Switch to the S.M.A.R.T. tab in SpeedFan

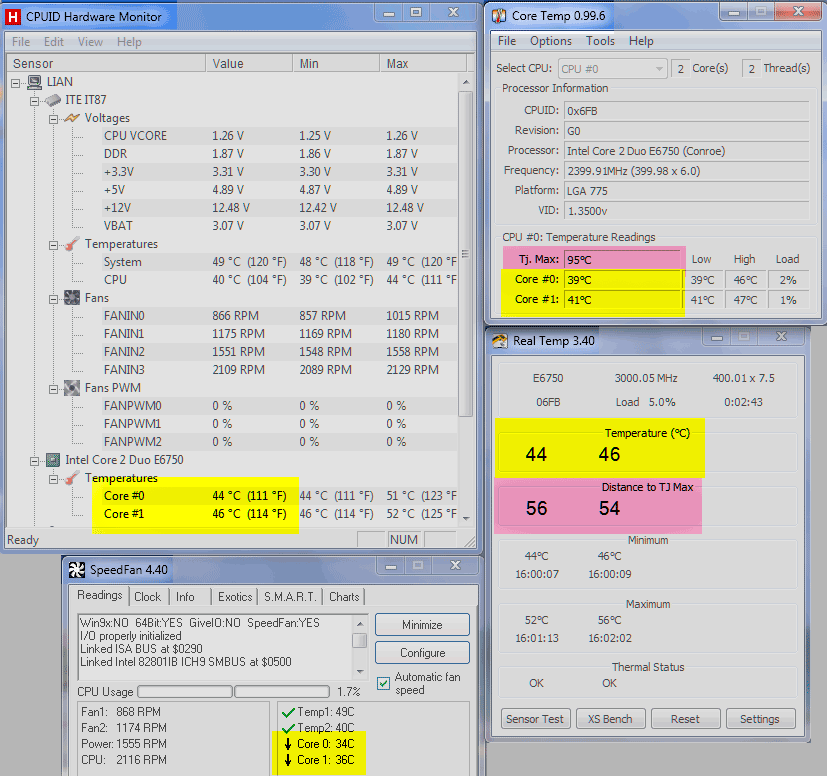[x=288, y=597]
